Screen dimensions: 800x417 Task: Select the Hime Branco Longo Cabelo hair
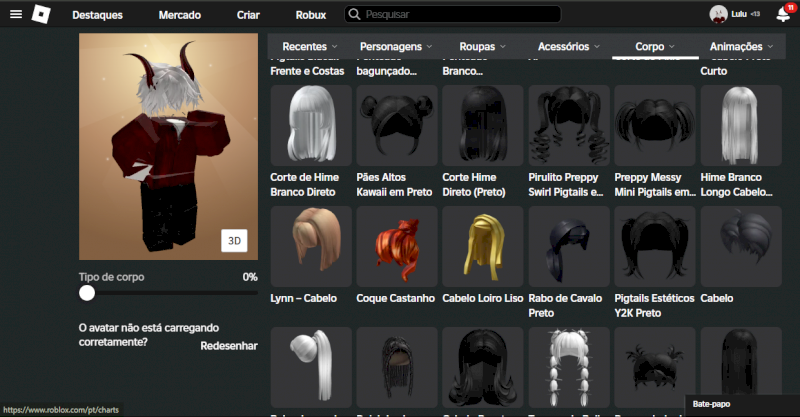[741, 126]
